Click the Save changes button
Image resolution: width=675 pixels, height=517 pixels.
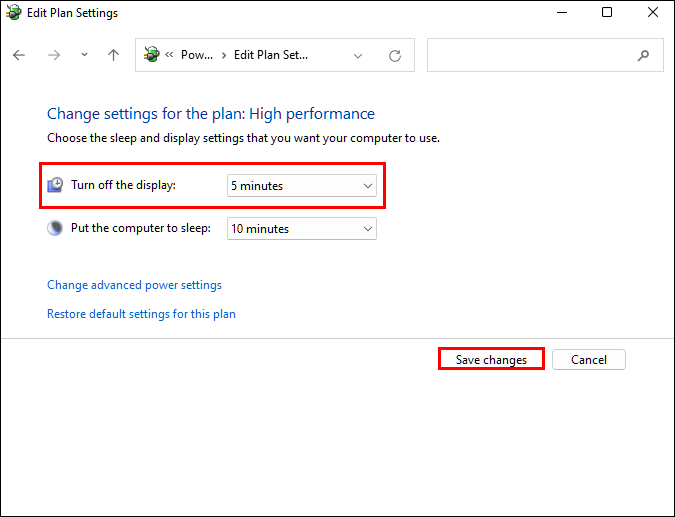491,360
